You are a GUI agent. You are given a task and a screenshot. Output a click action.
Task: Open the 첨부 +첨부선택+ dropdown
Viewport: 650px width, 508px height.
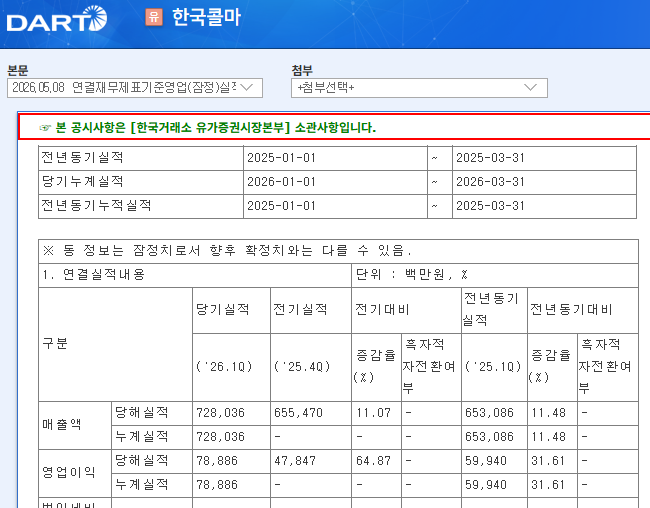419,88
